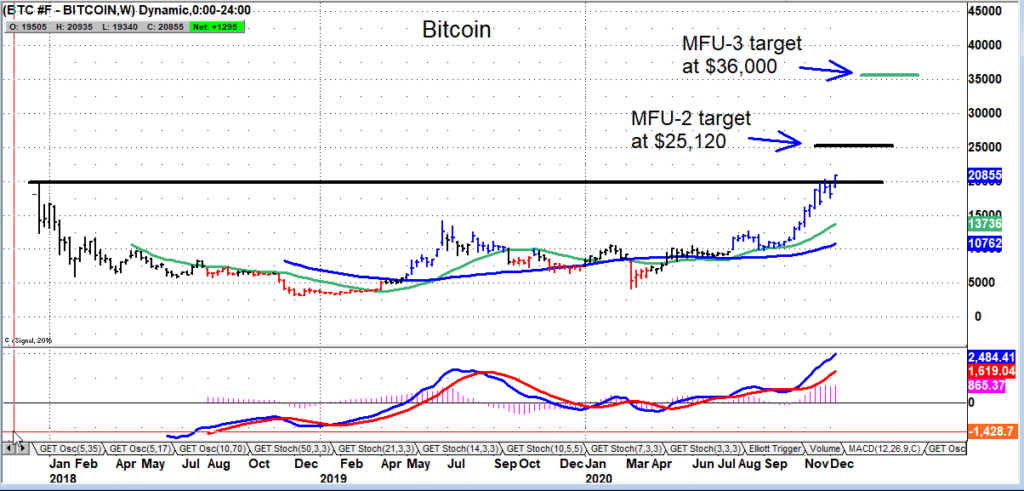
Task: Open the GET Stoch(7,3,3) tab
Action: pos(628,449)
